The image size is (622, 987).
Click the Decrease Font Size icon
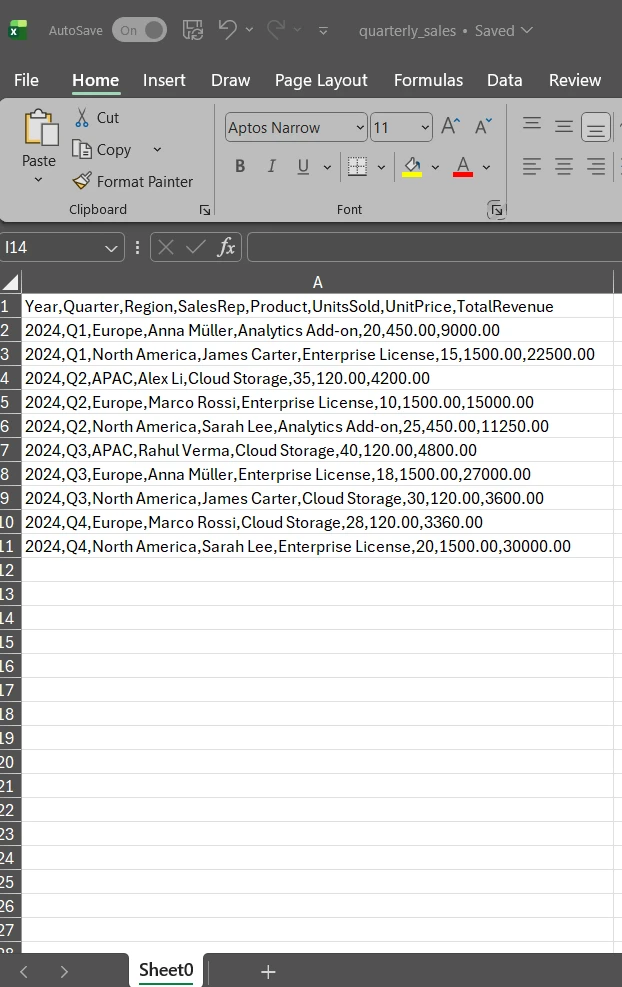click(x=483, y=126)
